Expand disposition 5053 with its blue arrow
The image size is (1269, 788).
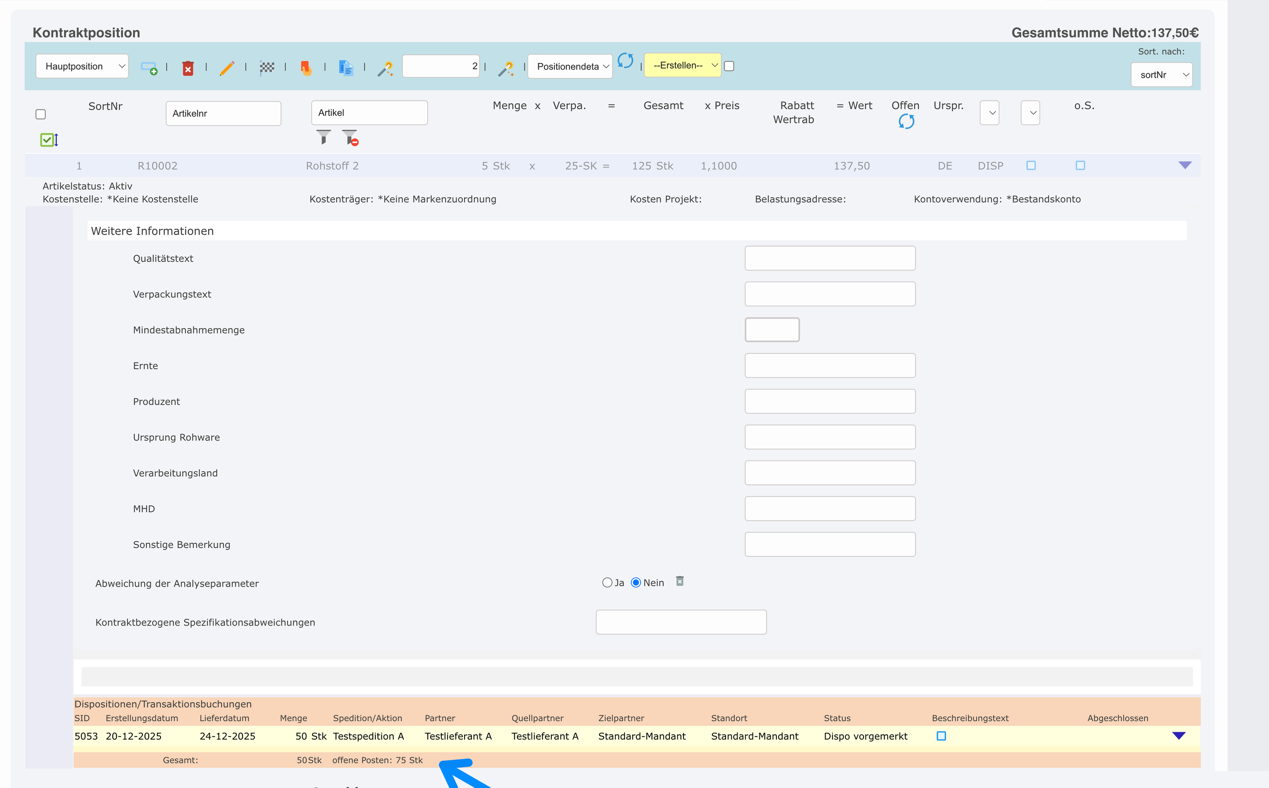1179,736
